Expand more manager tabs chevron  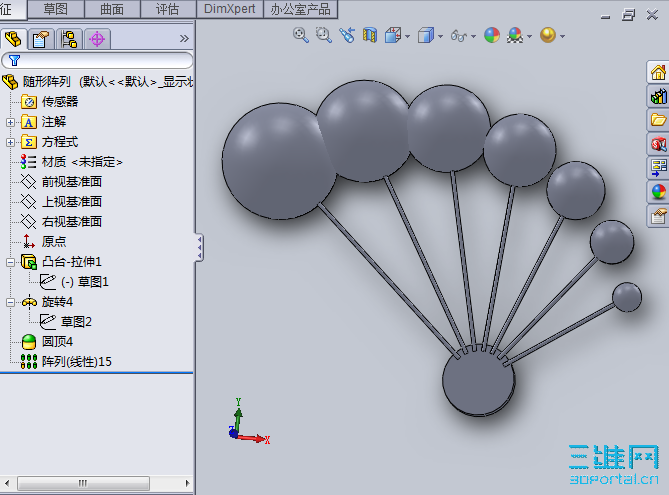tap(184, 39)
